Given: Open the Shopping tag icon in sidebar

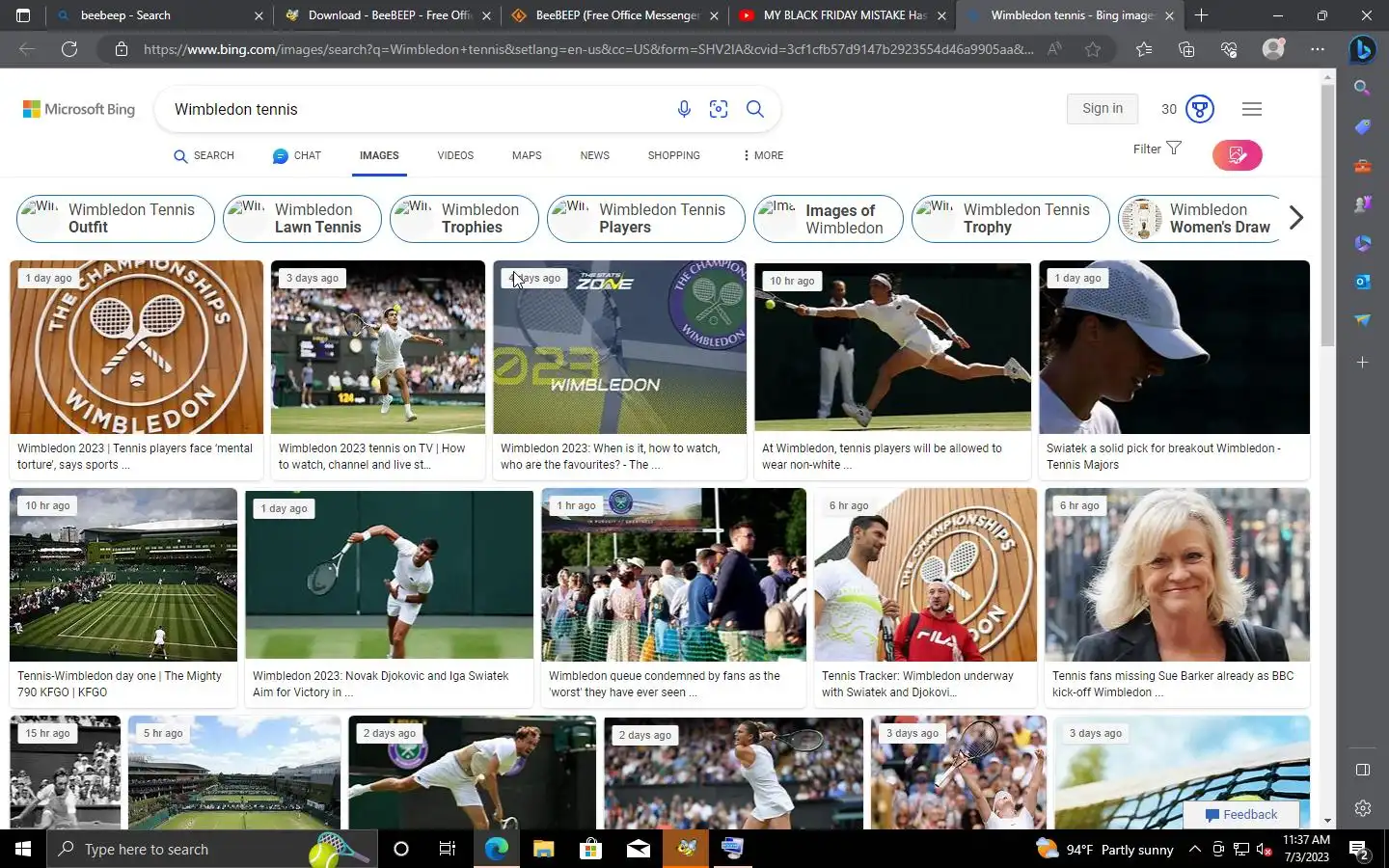Looking at the screenshot, I should pyautogui.click(x=1362, y=127).
